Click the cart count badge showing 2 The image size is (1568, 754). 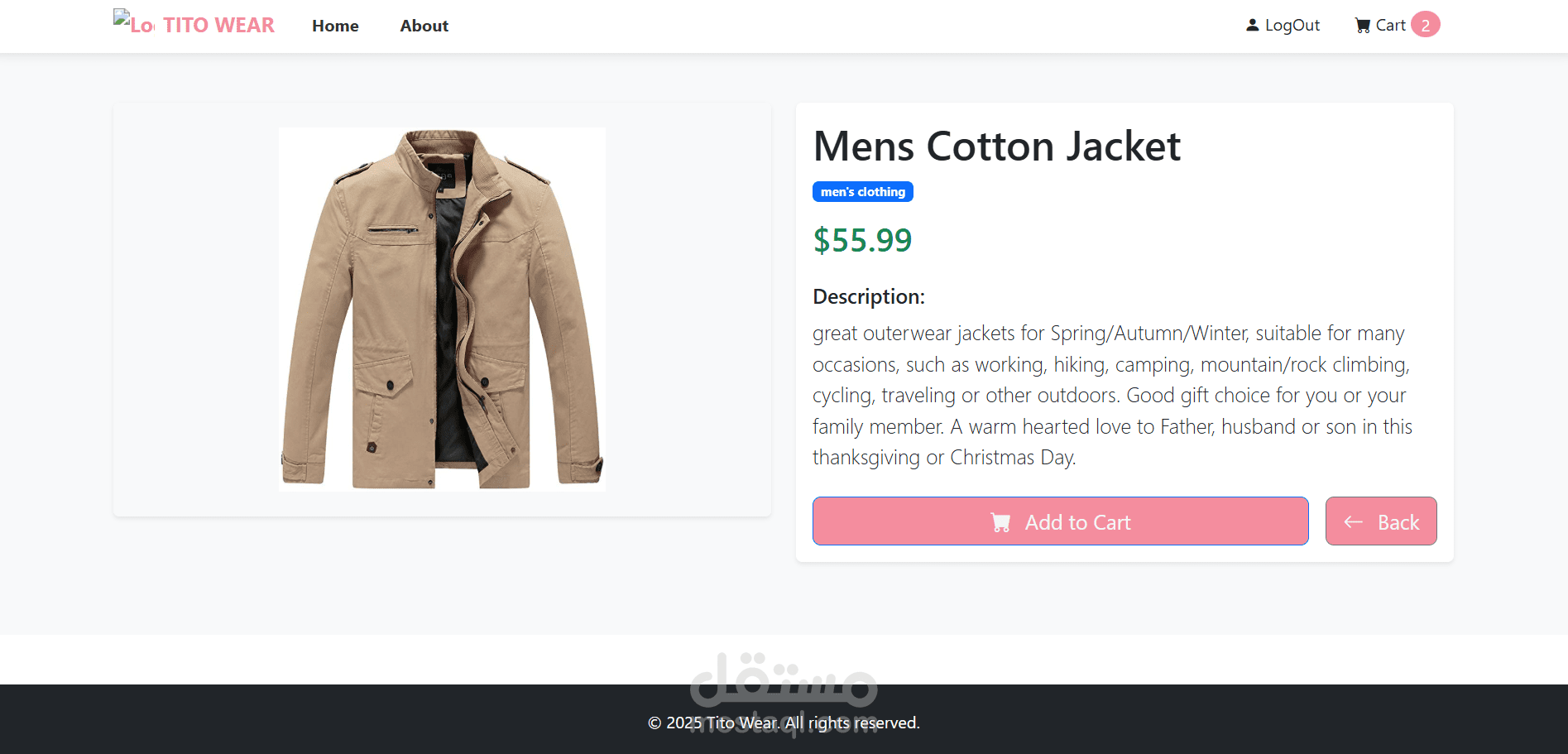pos(1425,25)
